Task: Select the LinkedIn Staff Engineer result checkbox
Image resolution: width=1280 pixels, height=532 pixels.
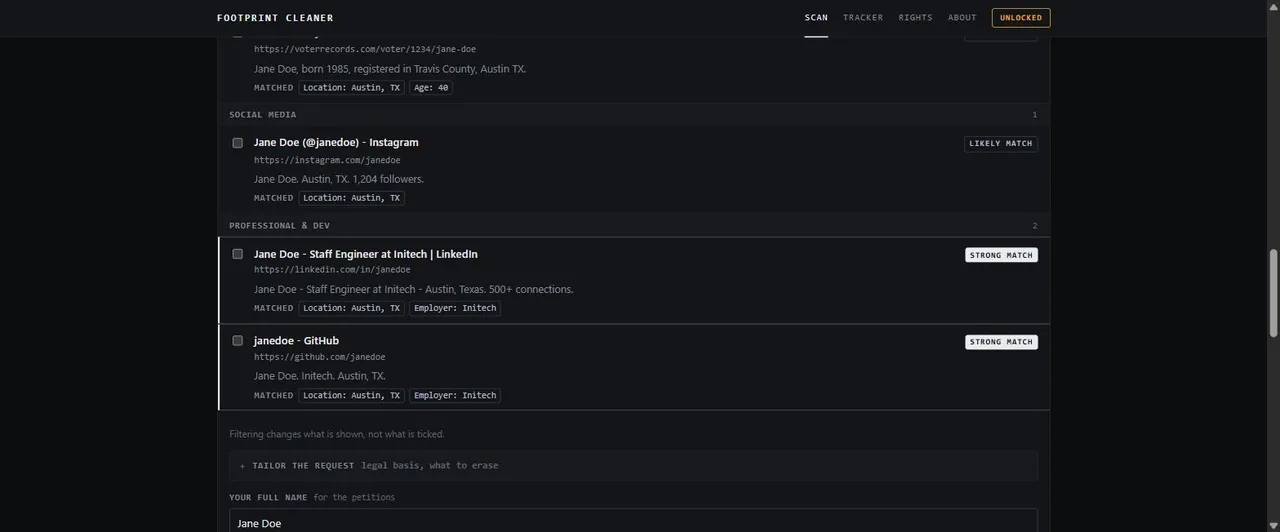Action: pyautogui.click(x=238, y=254)
